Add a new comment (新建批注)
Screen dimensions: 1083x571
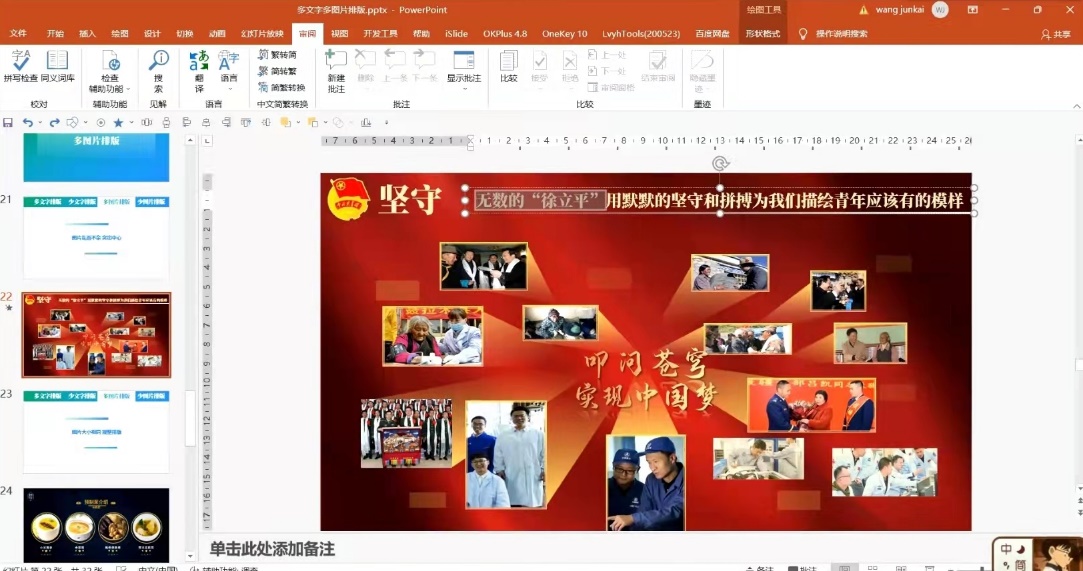pos(336,70)
